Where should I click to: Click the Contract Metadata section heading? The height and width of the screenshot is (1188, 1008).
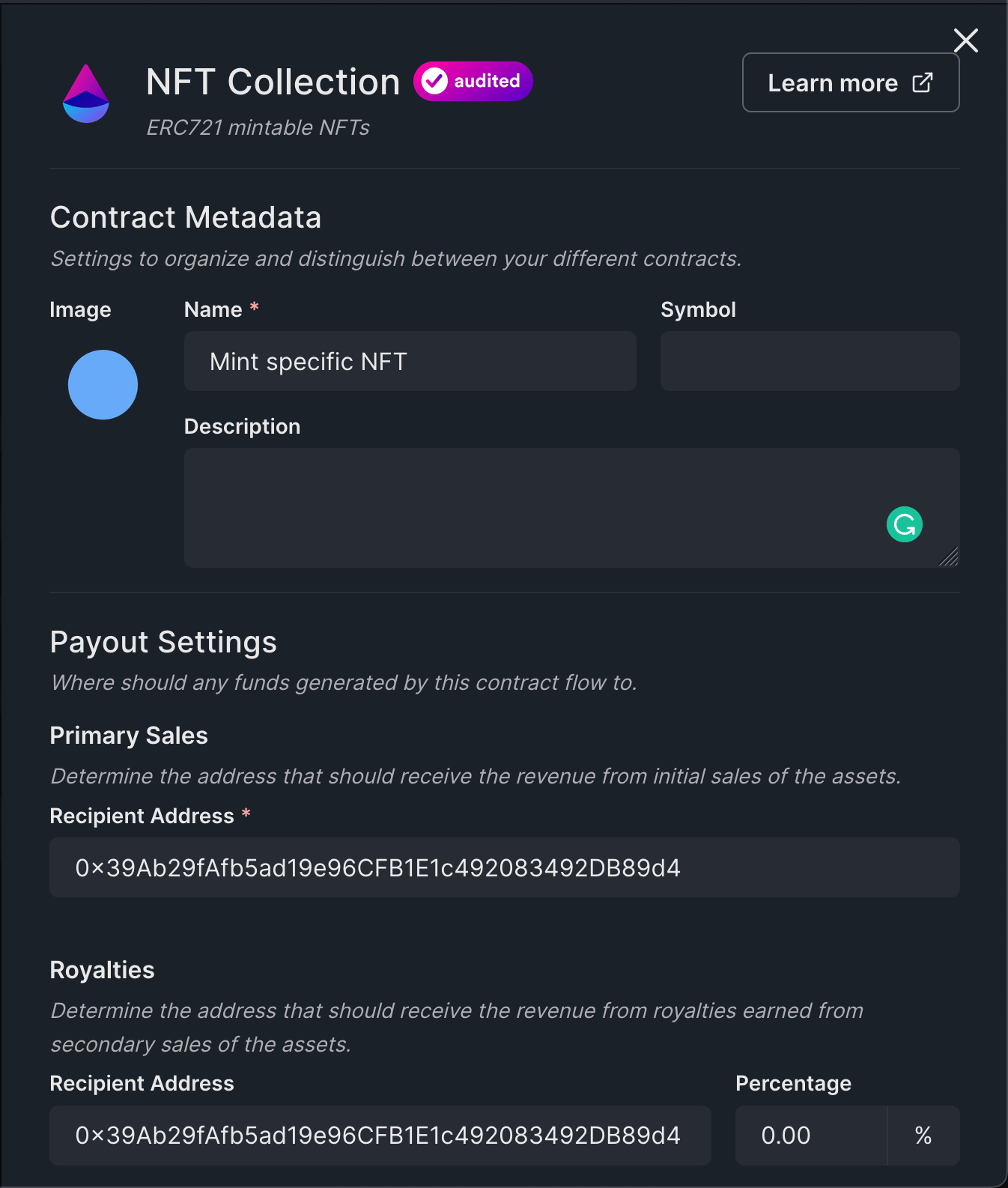(x=185, y=217)
